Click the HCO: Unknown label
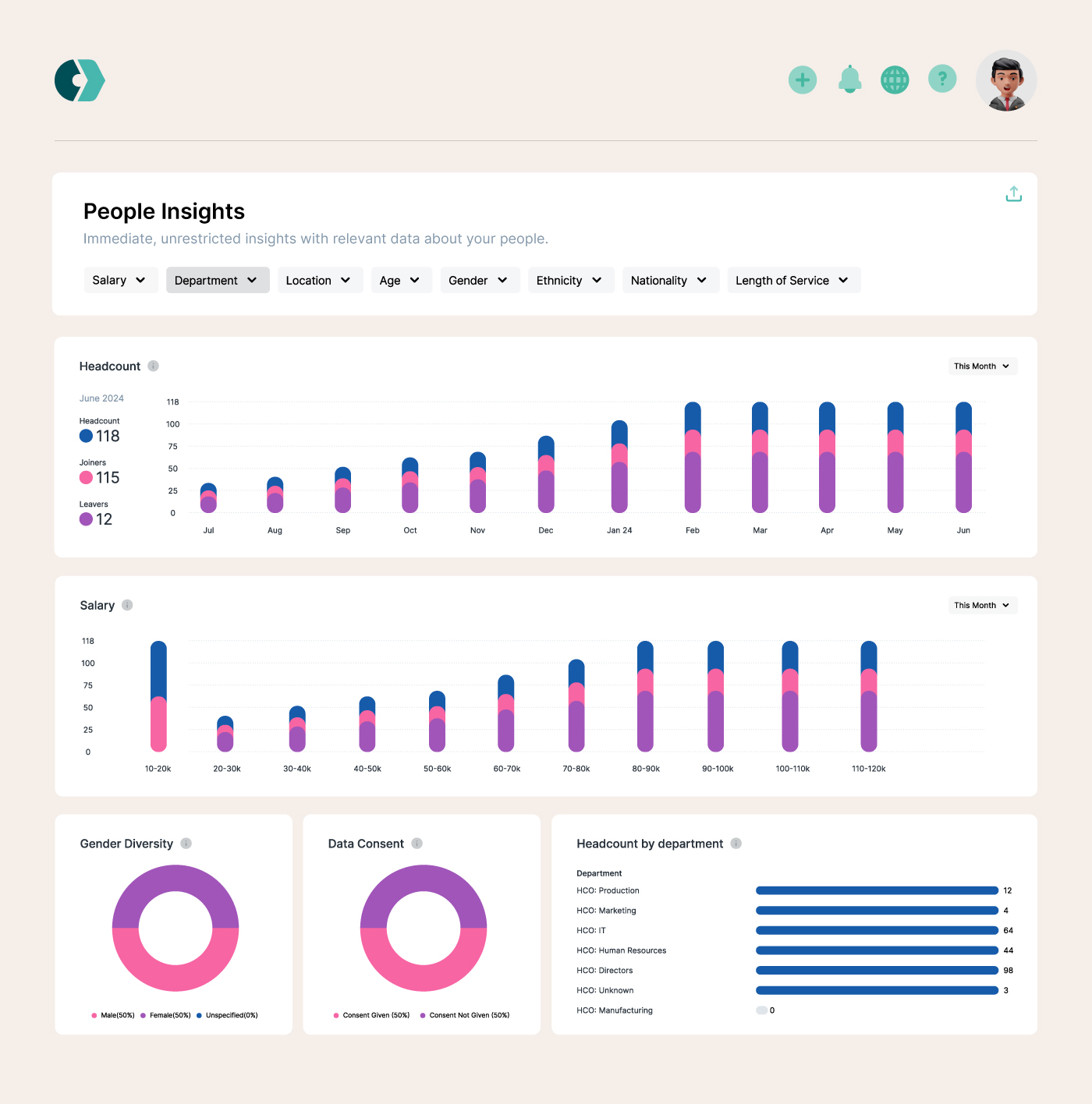Screen dimensions: 1092x1104 [x=605, y=990]
